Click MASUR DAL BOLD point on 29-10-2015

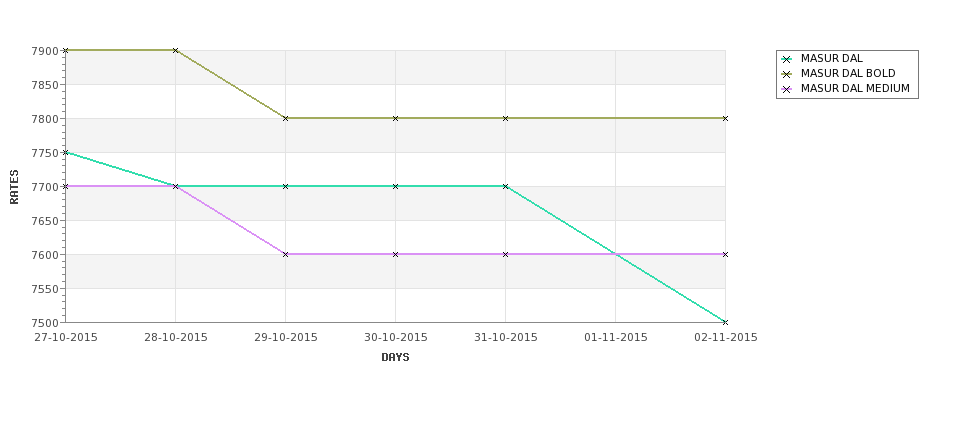(x=286, y=118)
